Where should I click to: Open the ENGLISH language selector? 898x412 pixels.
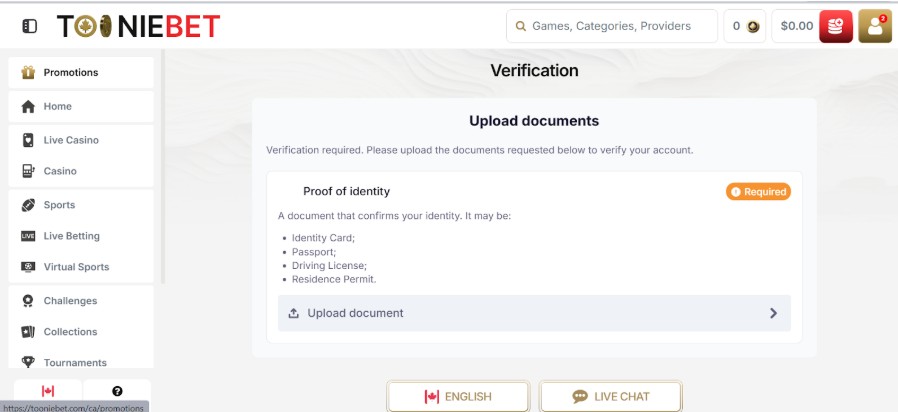pyautogui.click(x=458, y=396)
